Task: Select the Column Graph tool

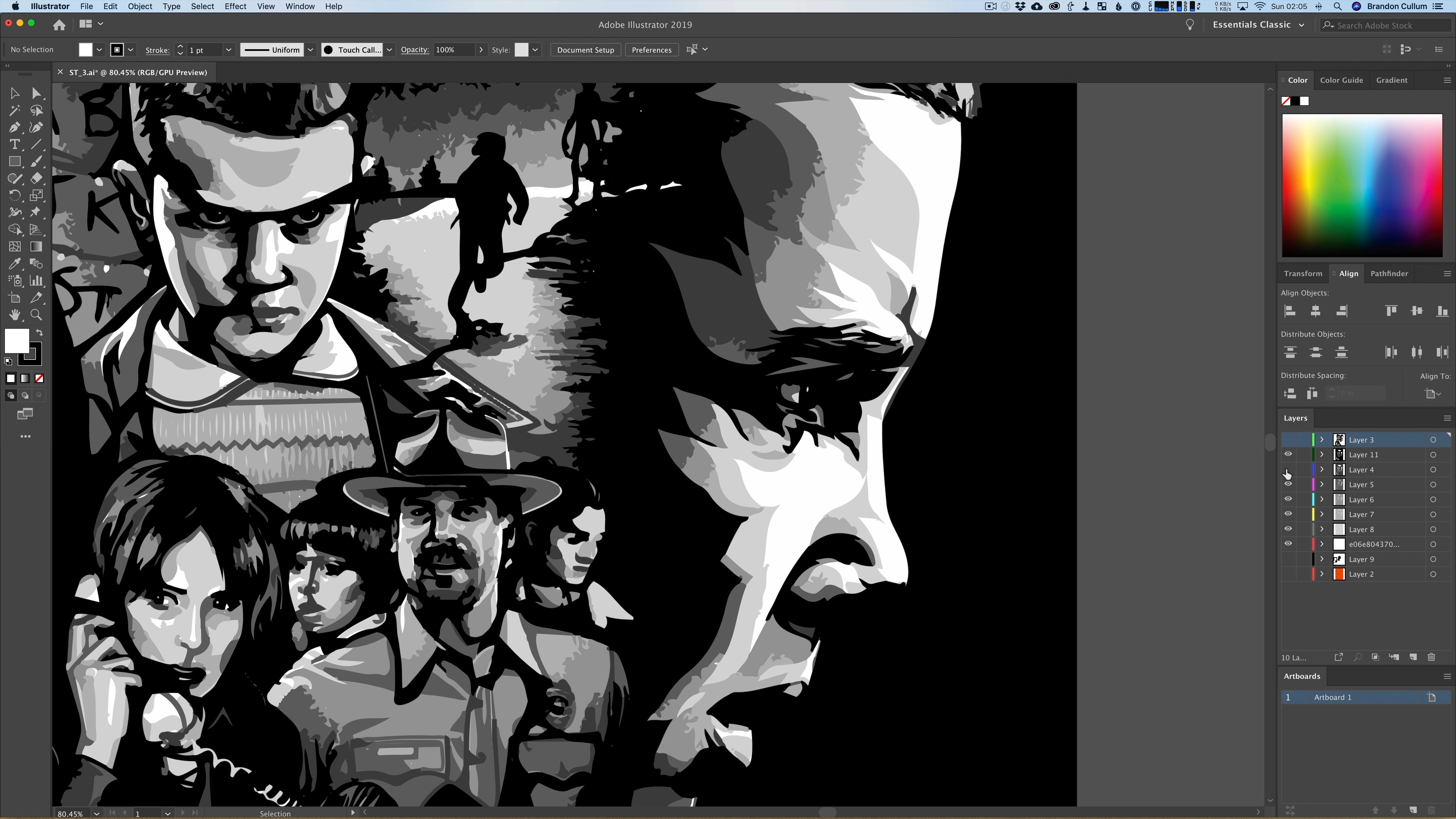Action: (x=36, y=280)
